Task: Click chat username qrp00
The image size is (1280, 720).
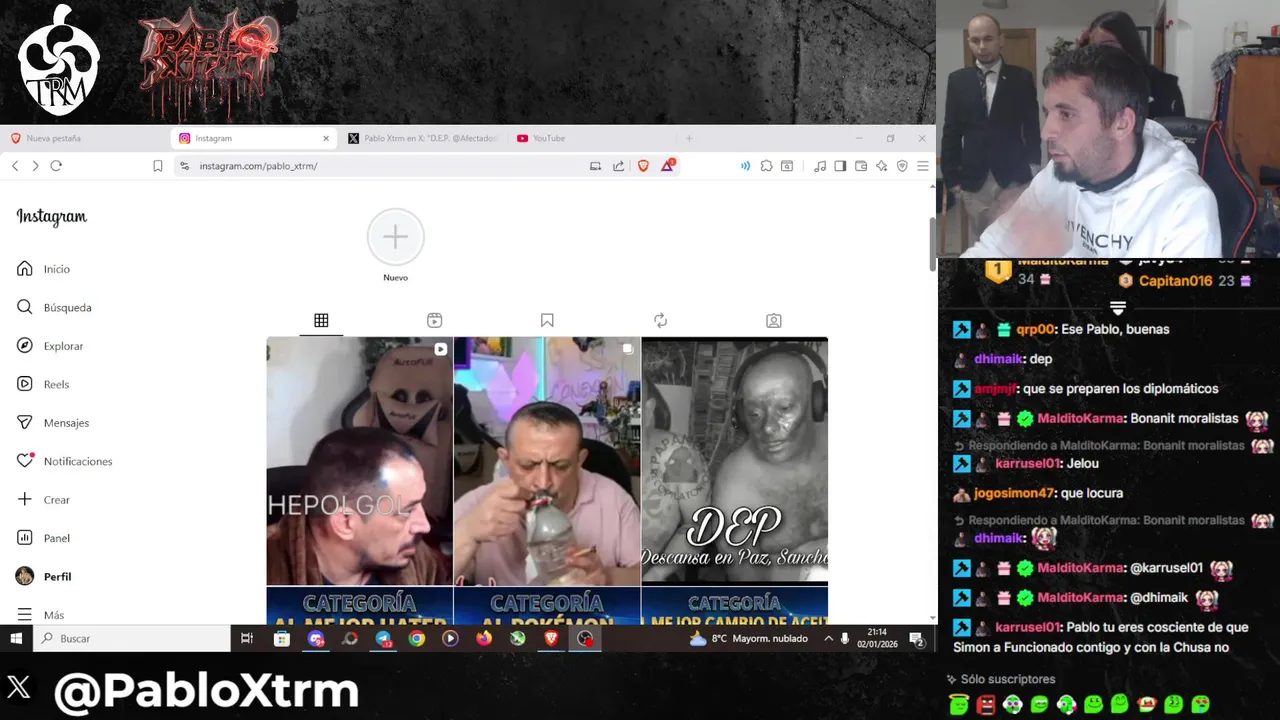Action: coord(1036,329)
